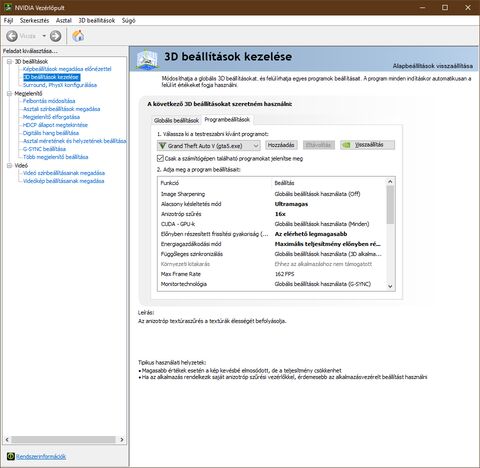Collapse the 3D beállítások tree node
This screenshot has height=468, width=480.
tap(9, 62)
